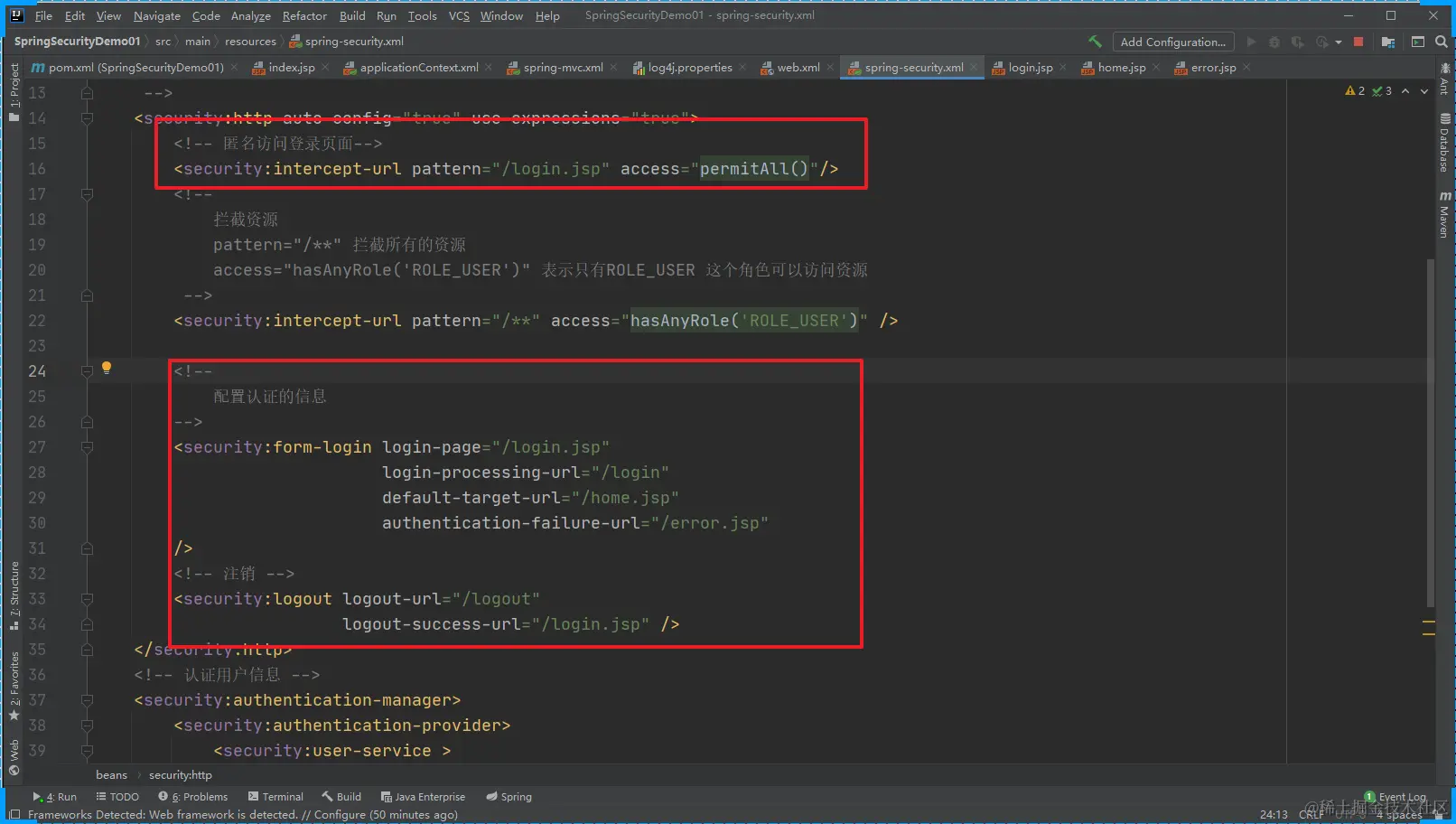Viewport: 1456px width, 824px height.
Task: Click the editor vertical scrollbar thumb
Action: point(1430,434)
